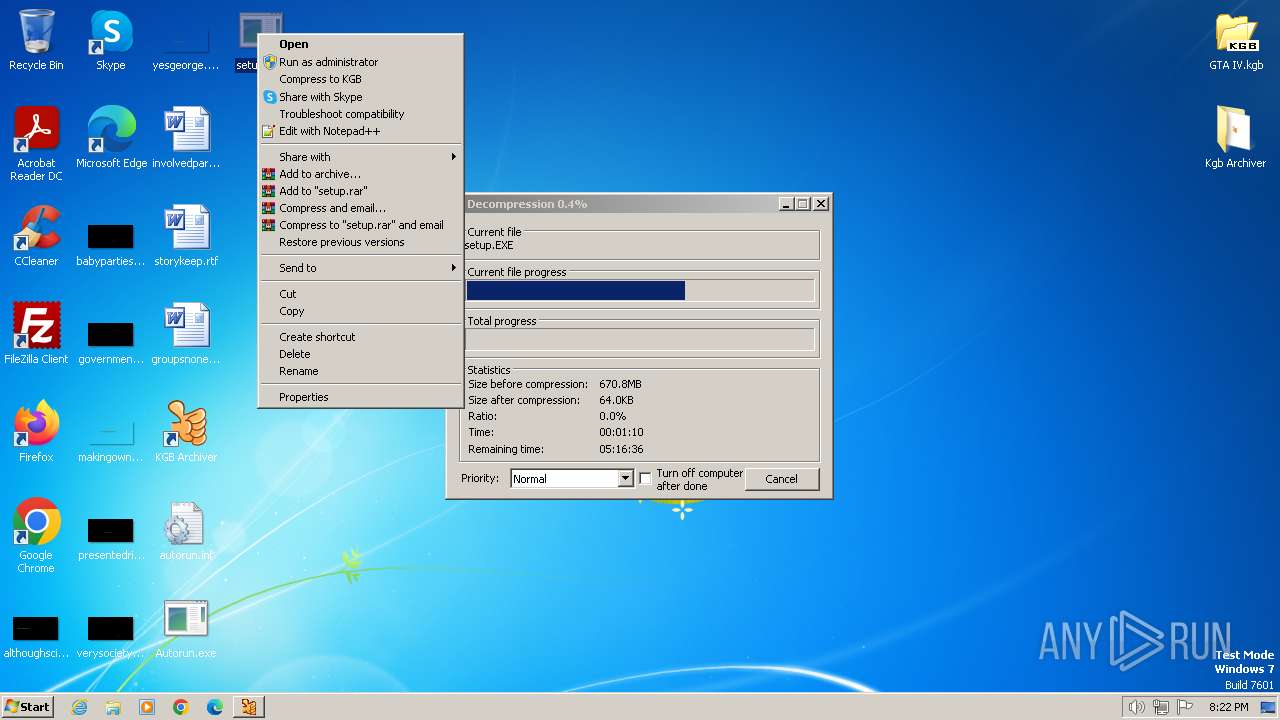Viewport: 1280px width, 720px height.
Task: Cancel the decompression
Action: click(782, 479)
